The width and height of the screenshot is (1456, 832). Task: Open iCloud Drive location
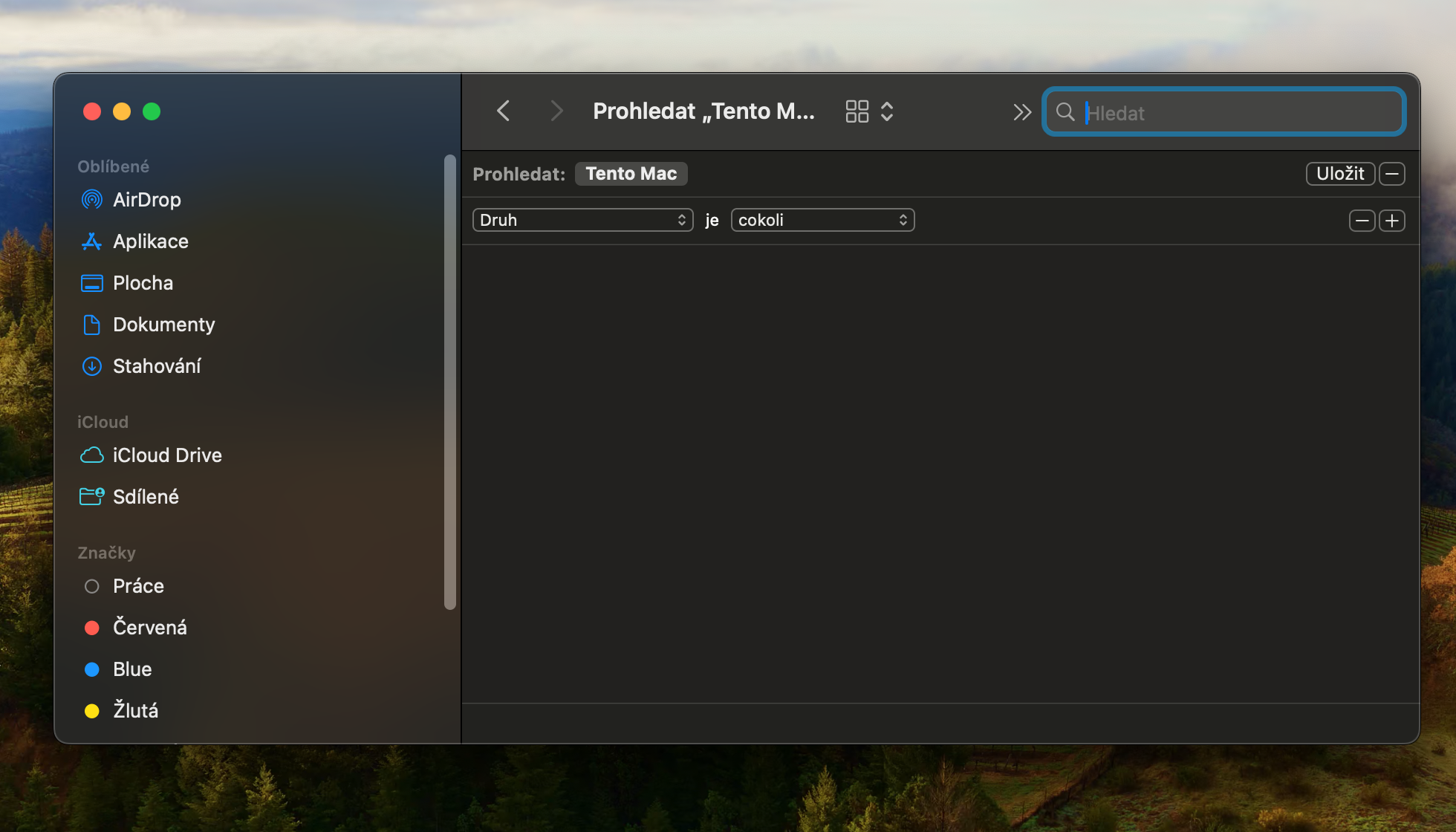point(166,455)
